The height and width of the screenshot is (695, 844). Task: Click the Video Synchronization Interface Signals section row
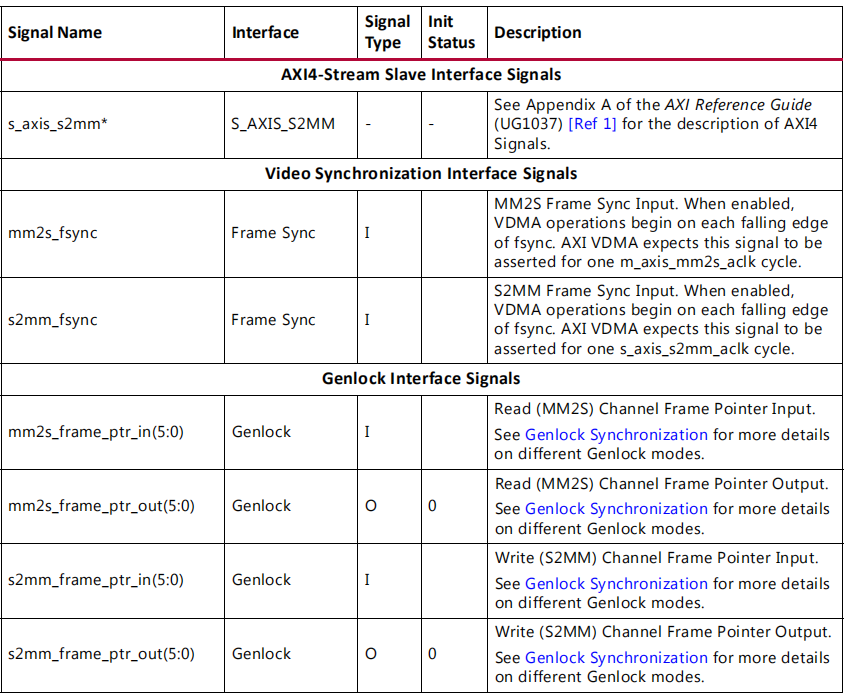point(422,173)
